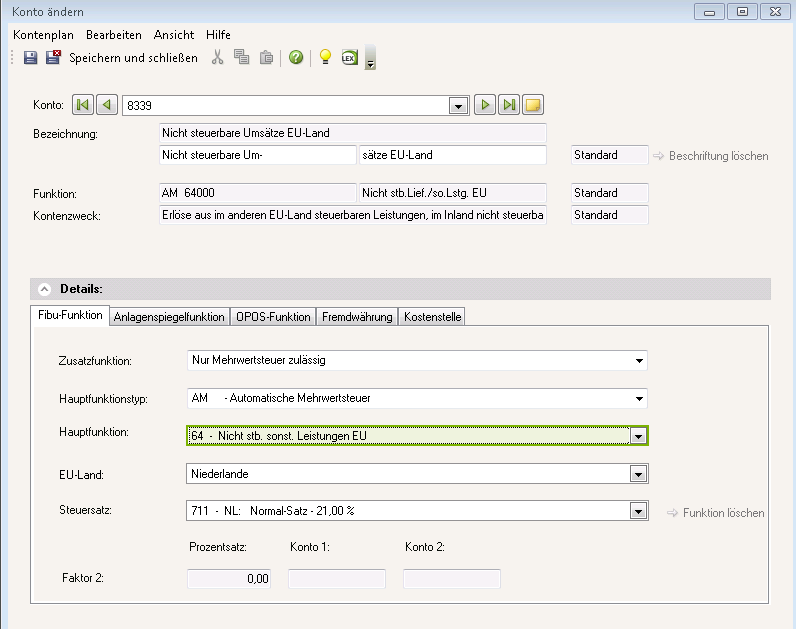Click the Faktor 2 Konto 1 field
Viewport: 796px width, 629px height.
tap(337, 579)
